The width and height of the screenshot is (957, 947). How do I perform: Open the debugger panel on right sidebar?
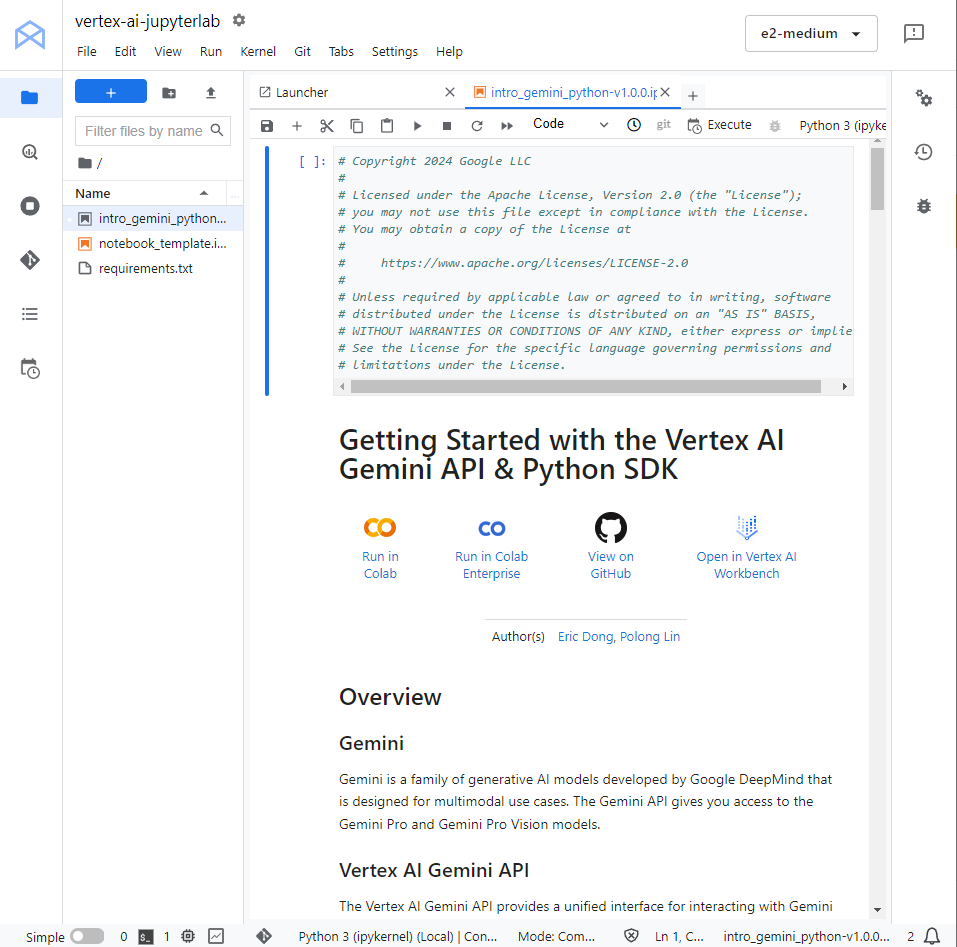click(x=923, y=206)
